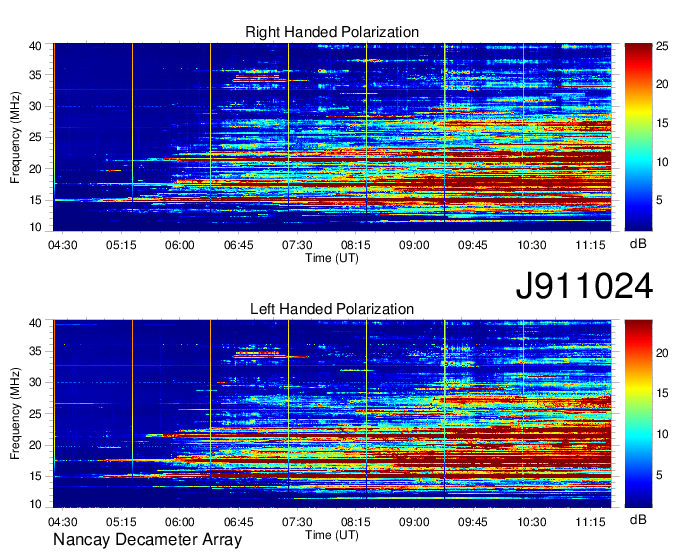Click "06:45" time tick on Left Handed plot

[239, 522]
